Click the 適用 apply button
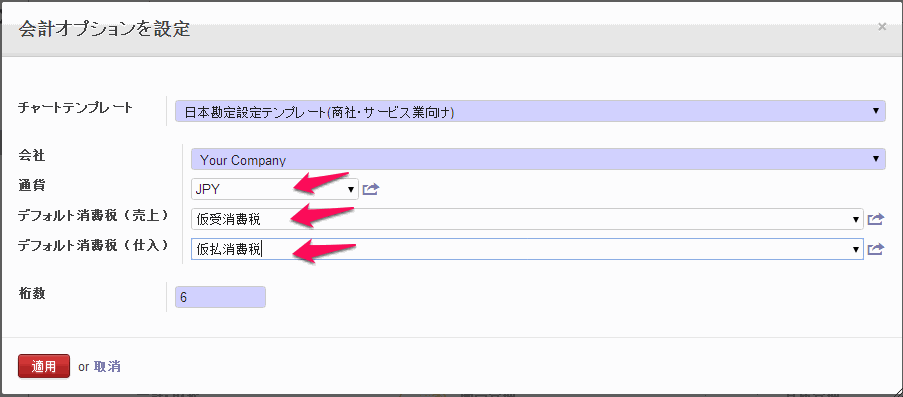This screenshot has width=903, height=397. (x=44, y=366)
